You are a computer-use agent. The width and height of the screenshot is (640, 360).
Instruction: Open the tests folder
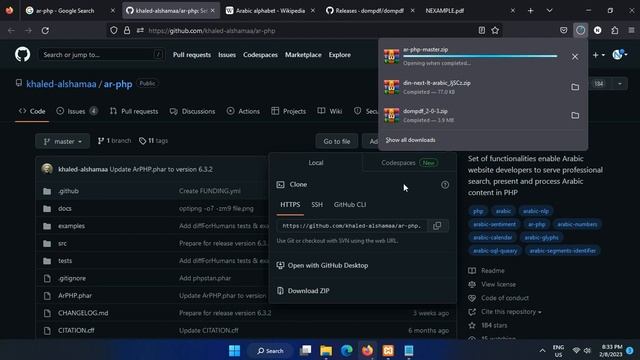click(x=65, y=261)
